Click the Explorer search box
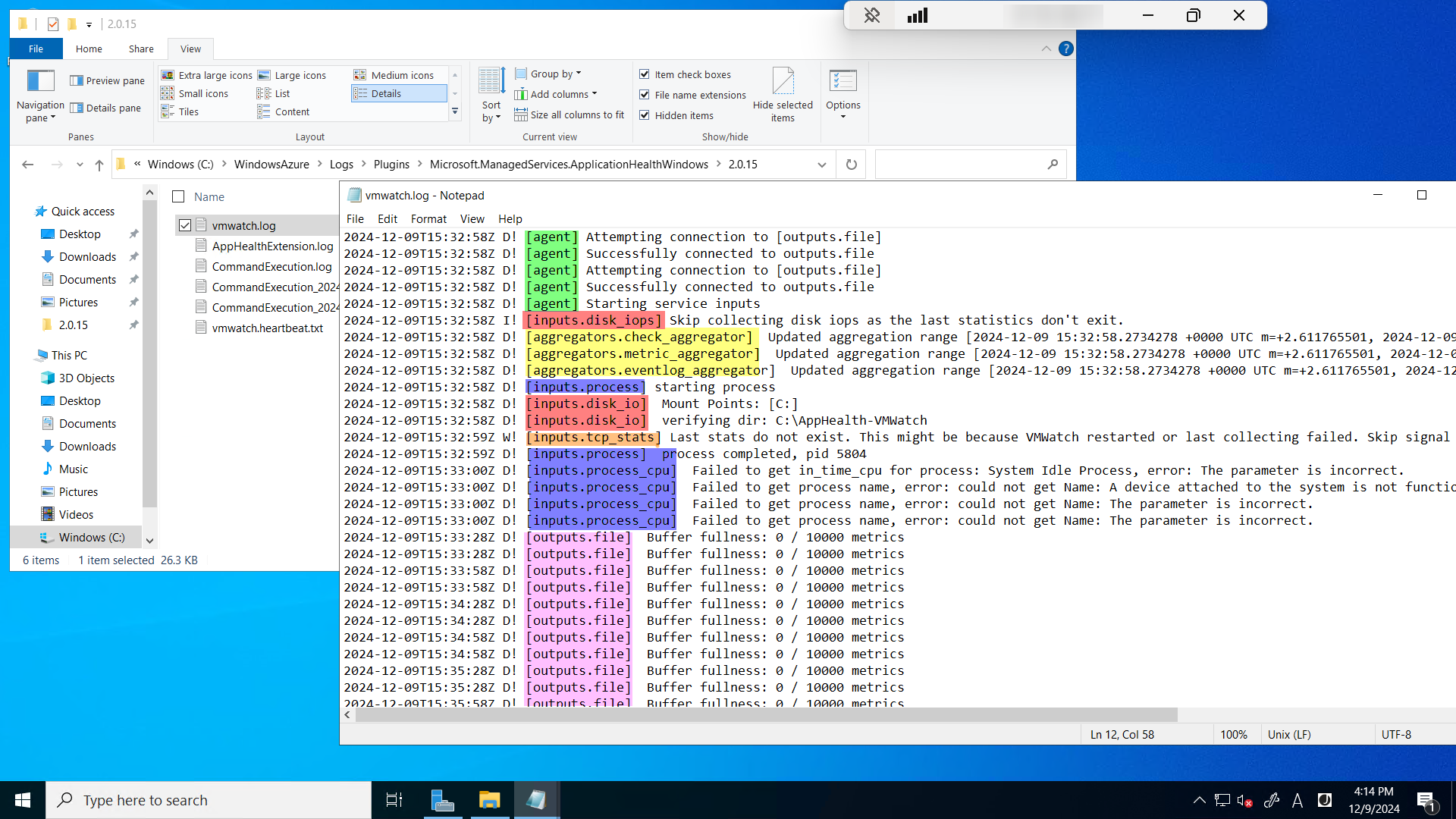 971,165
